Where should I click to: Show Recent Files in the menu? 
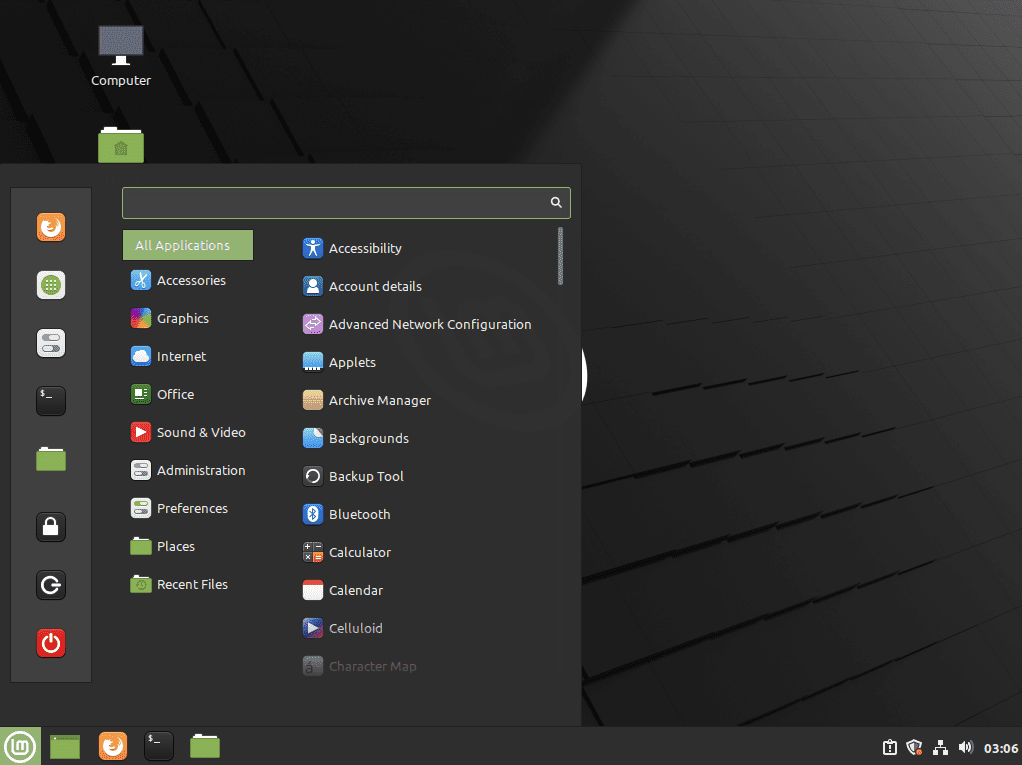tap(190, 584)
